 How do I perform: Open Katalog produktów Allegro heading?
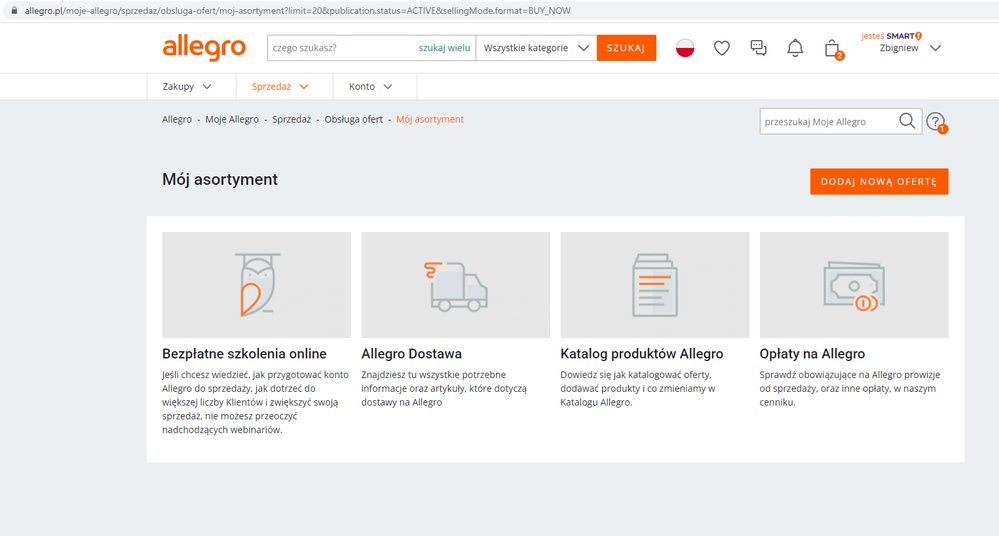(642, 354)
